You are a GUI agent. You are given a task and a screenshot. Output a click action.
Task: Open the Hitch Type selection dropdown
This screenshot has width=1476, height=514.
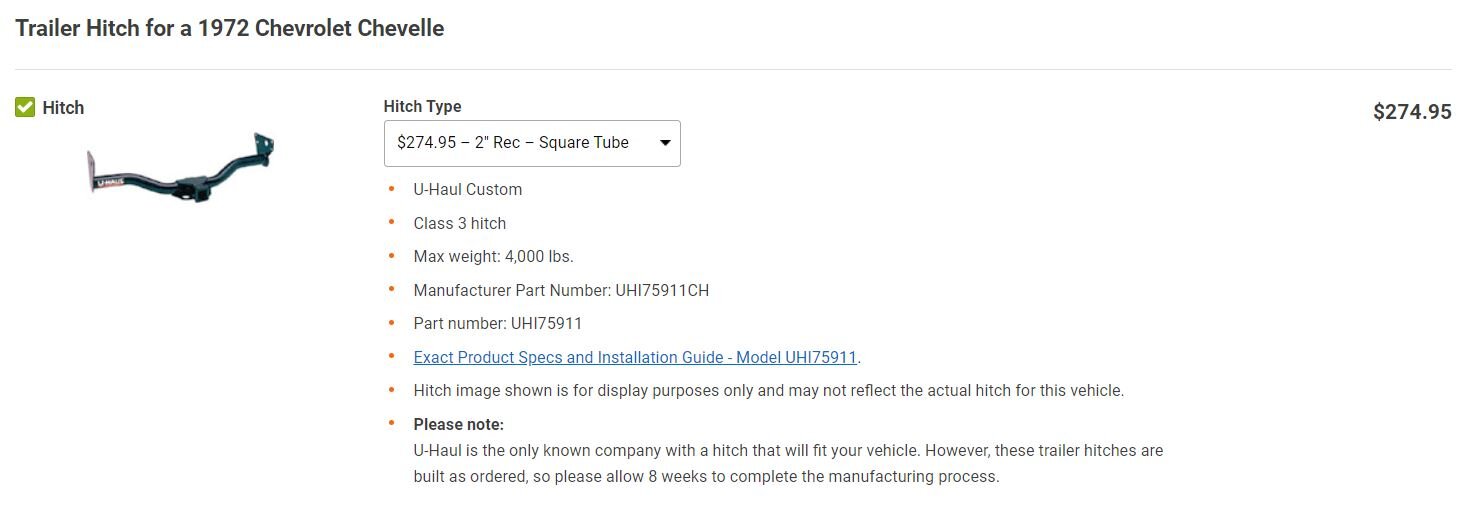[x=532, y=143]
